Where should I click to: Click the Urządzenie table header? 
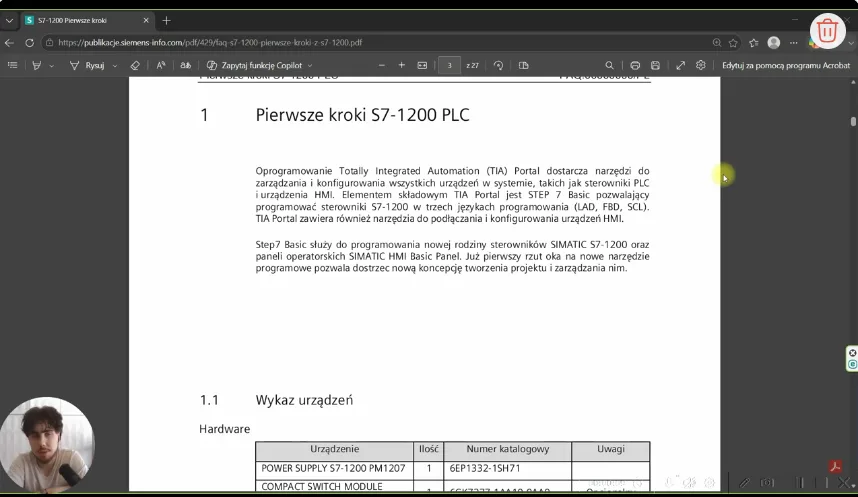[x=334, y=449]
